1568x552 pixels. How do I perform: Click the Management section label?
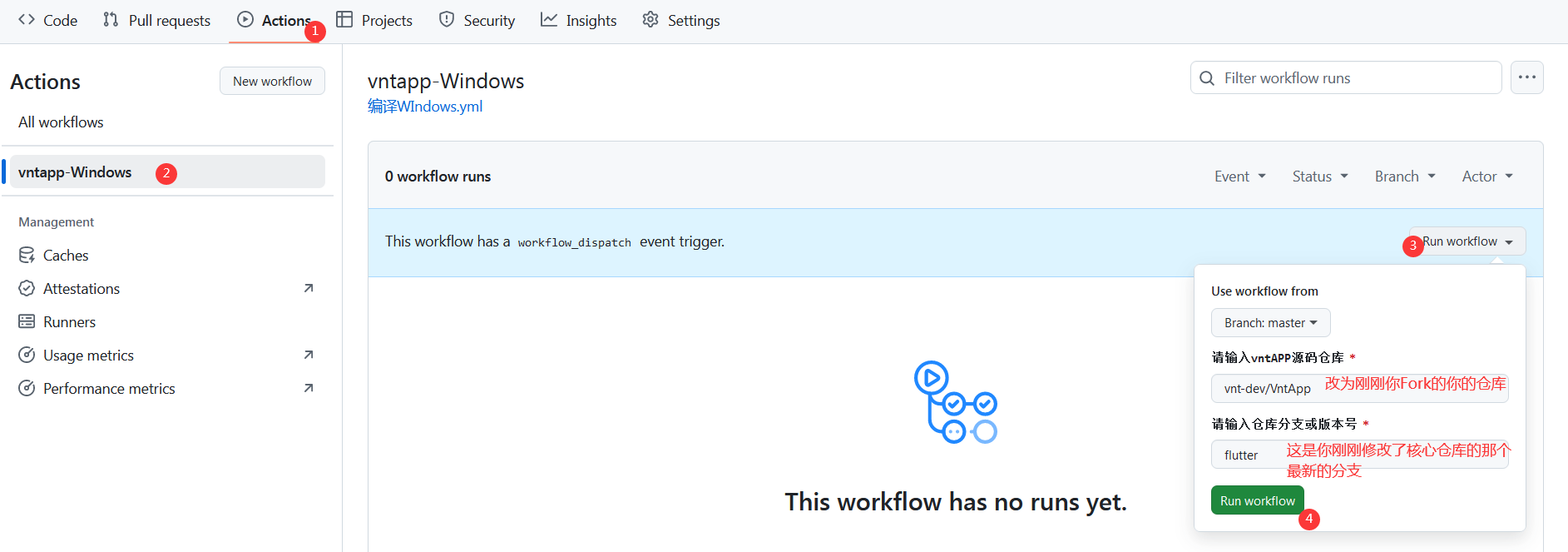(56, 222)
